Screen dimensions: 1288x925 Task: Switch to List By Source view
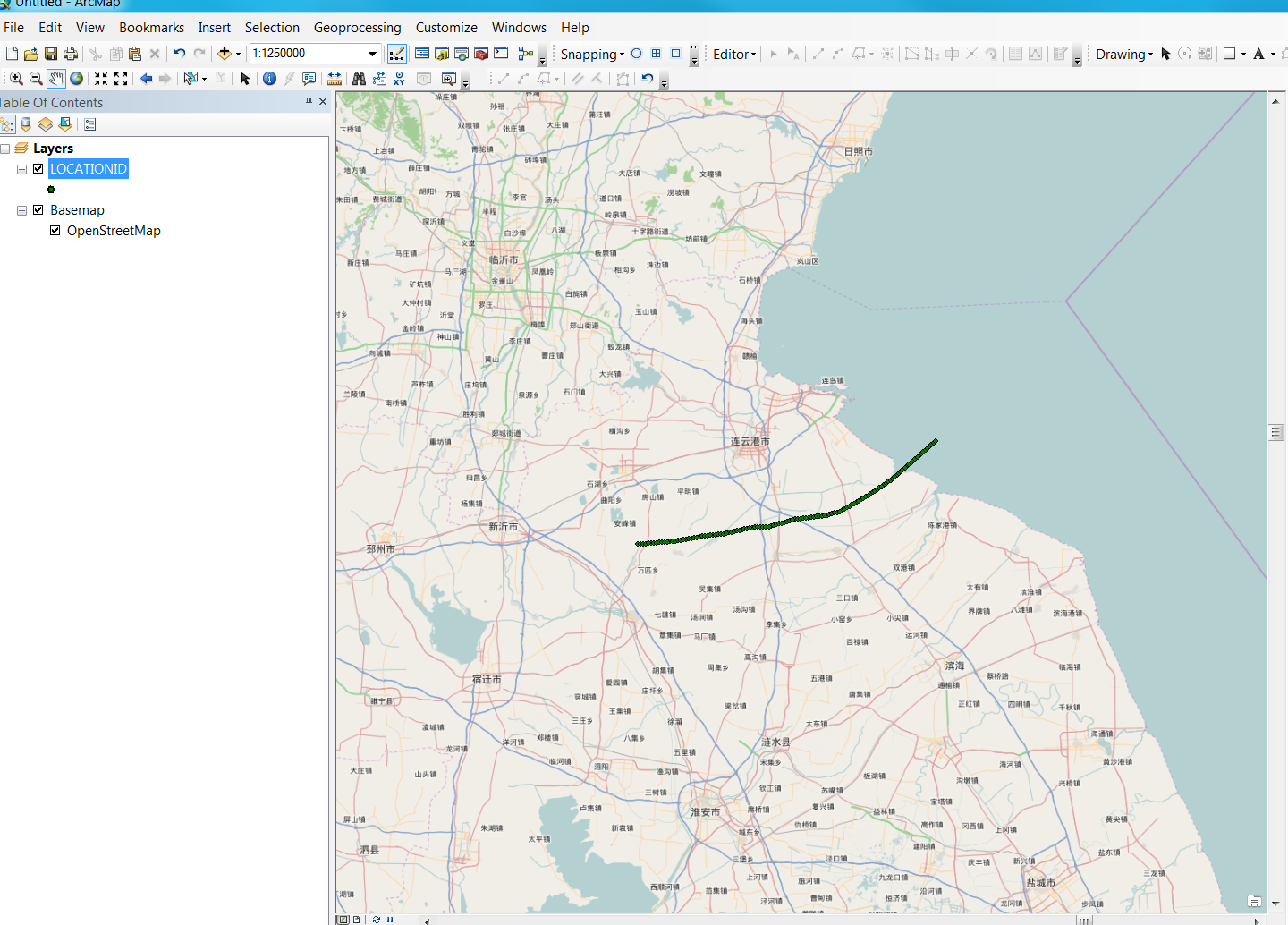[x=26, y=124]
